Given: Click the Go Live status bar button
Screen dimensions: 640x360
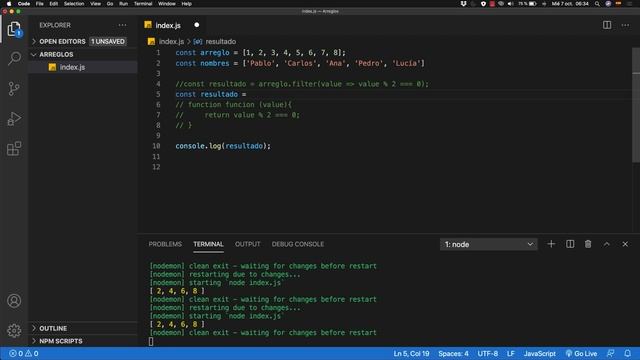Looking at the screenshot, I should (581, 353).
